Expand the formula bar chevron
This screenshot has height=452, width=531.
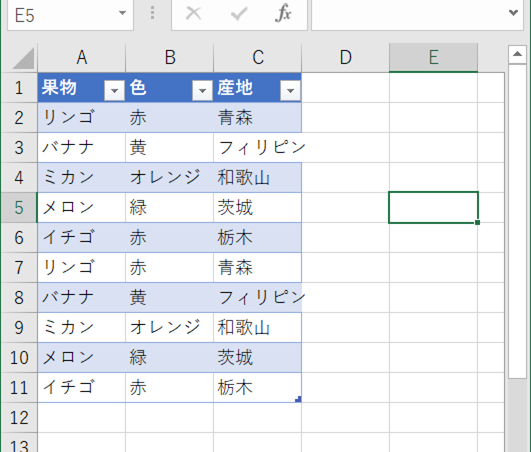pyautogui.click(x=513, y=13)
